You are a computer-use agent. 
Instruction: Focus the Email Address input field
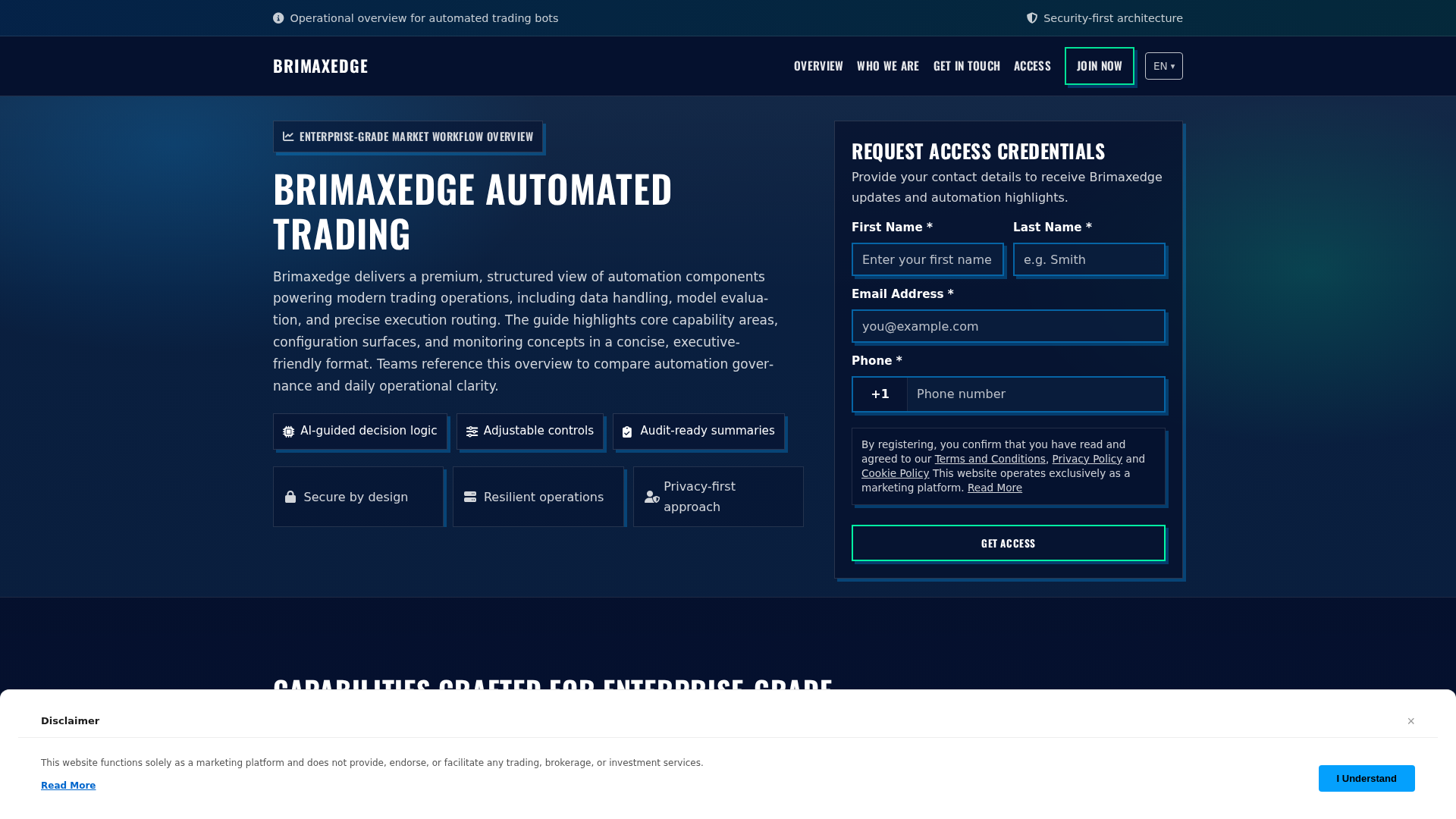[1009, 327]
